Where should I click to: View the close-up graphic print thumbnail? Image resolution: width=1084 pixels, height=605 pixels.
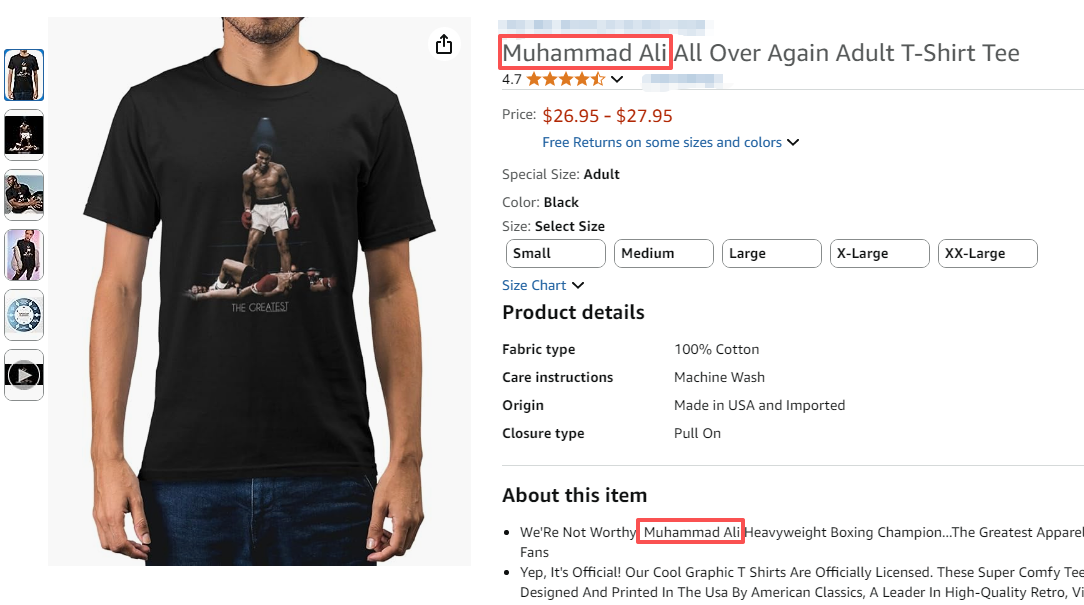24,135
